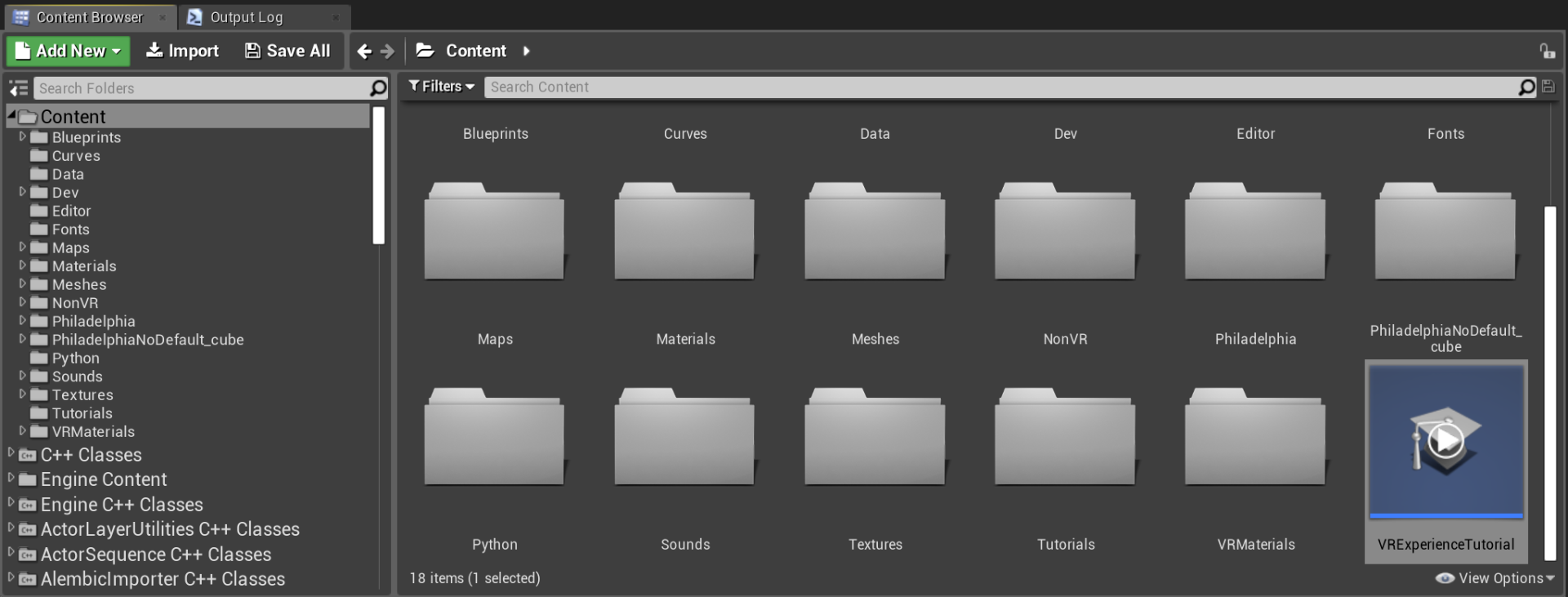The width and height of the screenshot is (1568, 597).
Task: Select Philadelphia in the folder tree
Action: pos(94,321)
